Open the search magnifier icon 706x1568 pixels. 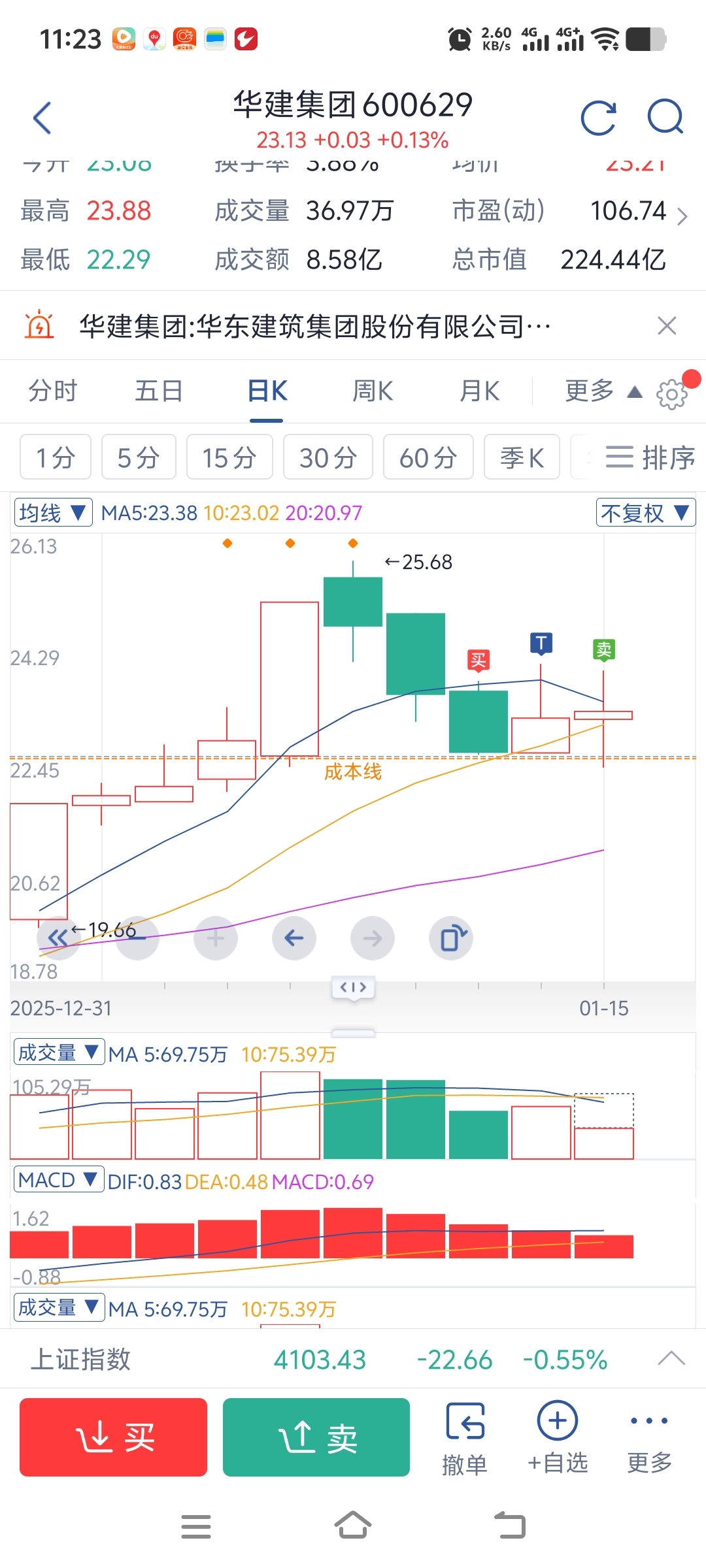click(x=665, y=118)
